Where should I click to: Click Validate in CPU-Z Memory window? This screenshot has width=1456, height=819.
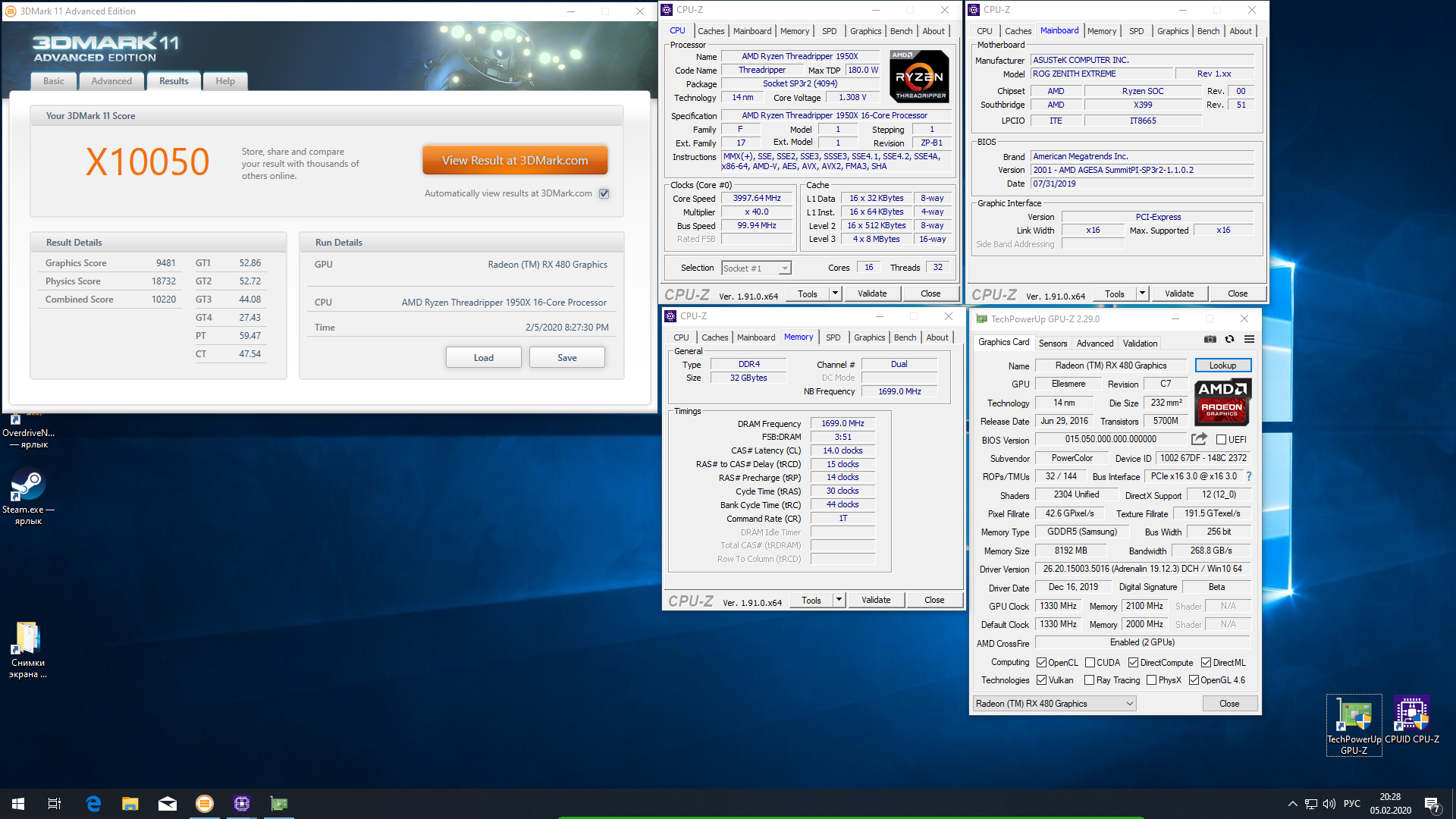tap(876, 600)
